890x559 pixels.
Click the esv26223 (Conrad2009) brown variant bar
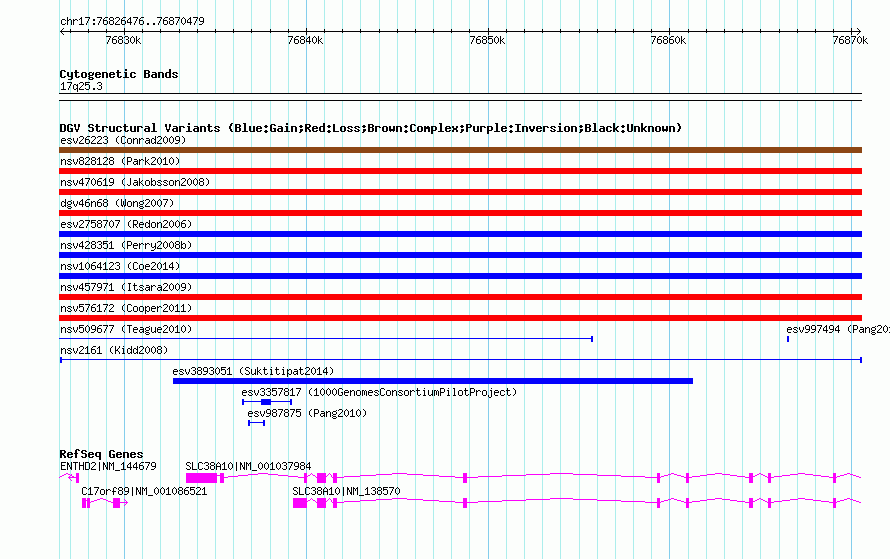click(460, 150)
